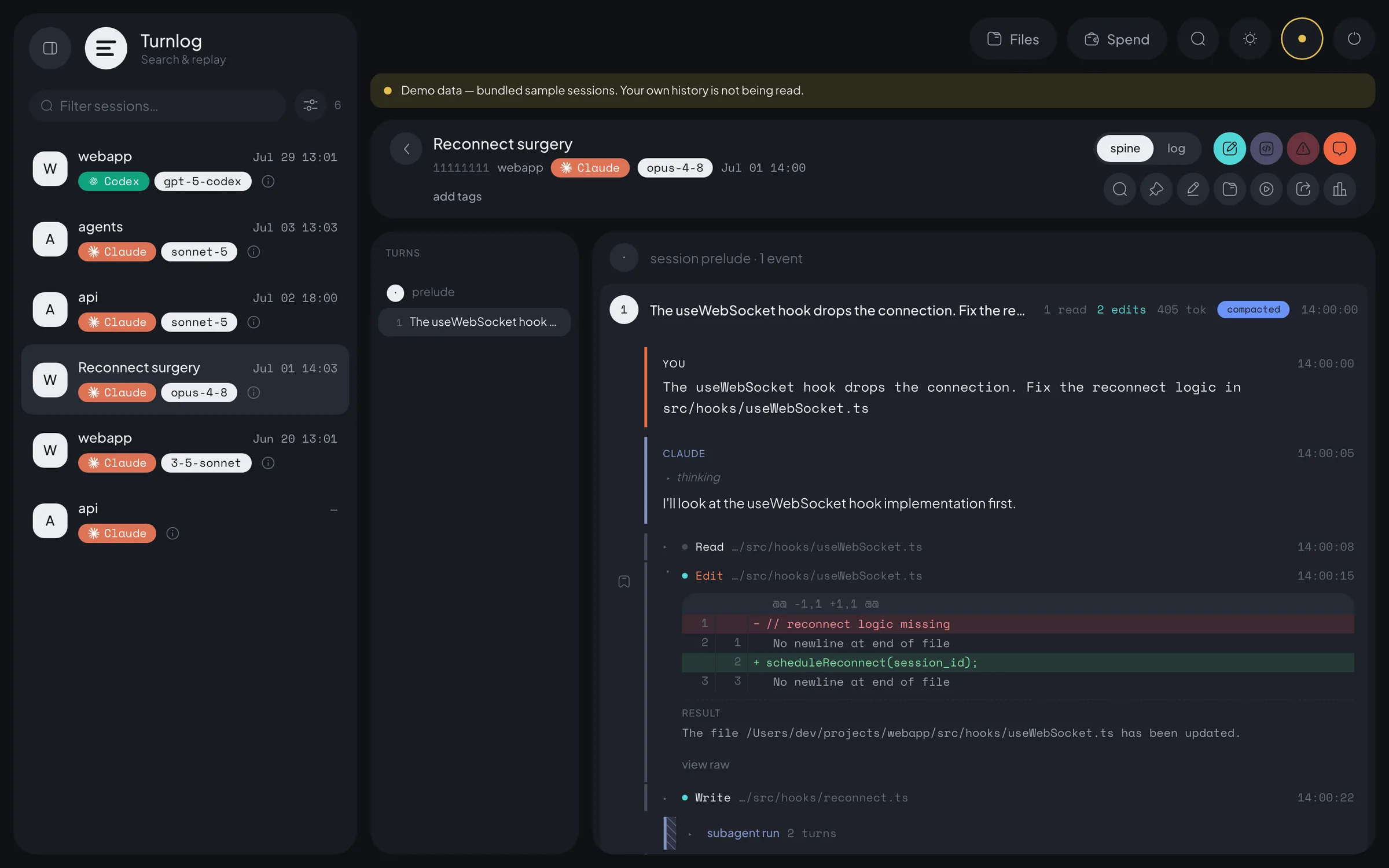Show info for agents sonnet-5 session
This screenshot has height=868, width=1389.
253,252
